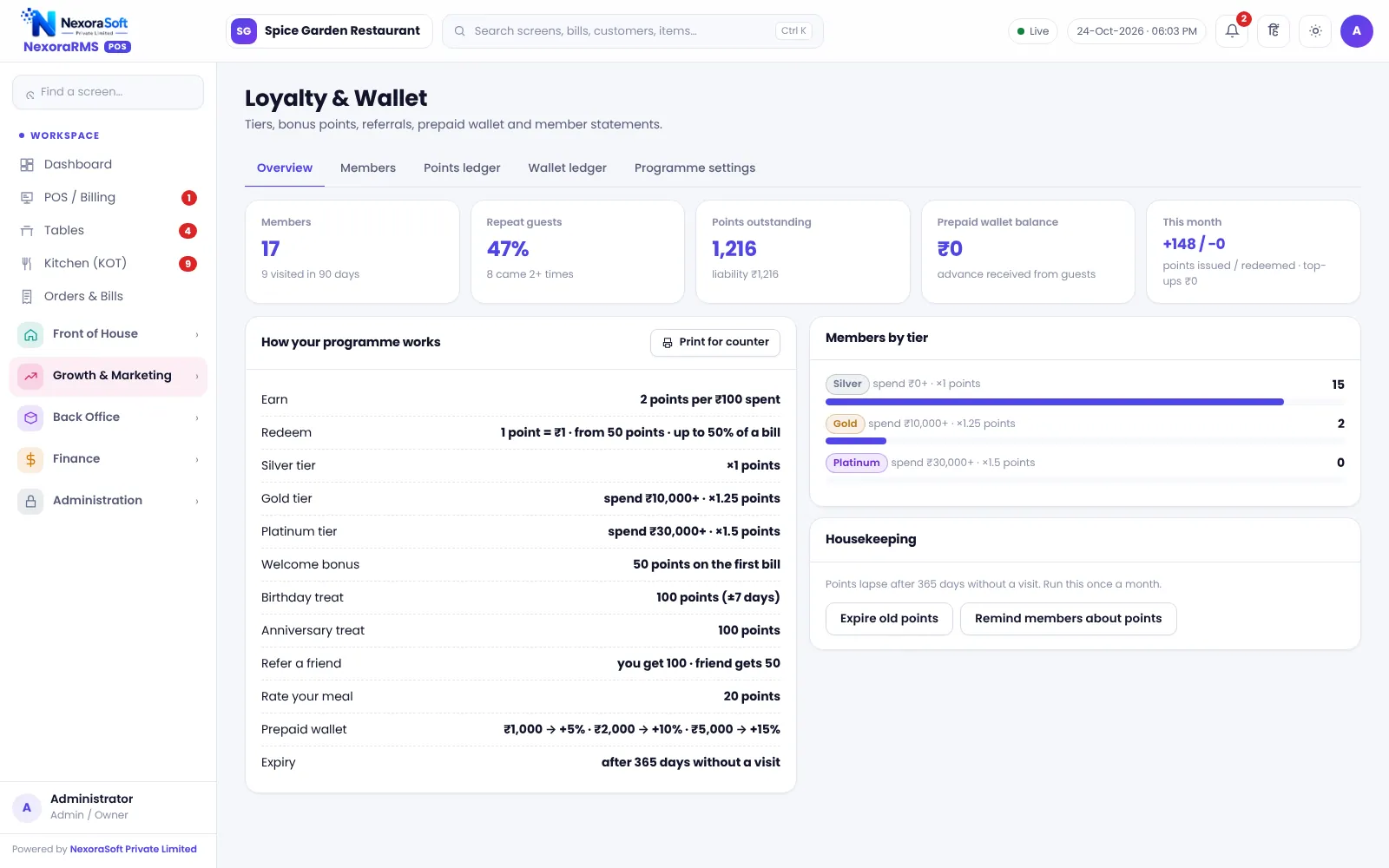
Task: Click the Points outstanding 1,216 value
Action: click(734, 249)
